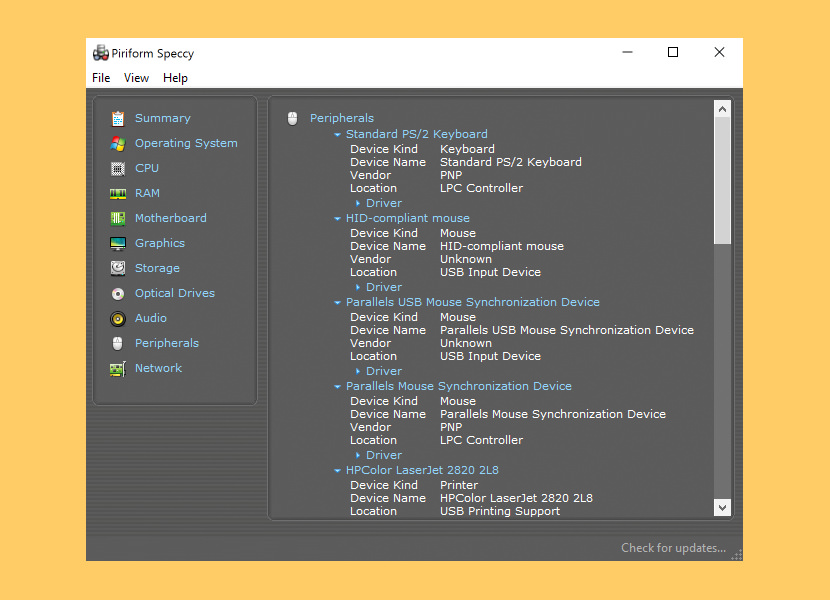
Task: Click the Network card icon
Action: [118, 369]
